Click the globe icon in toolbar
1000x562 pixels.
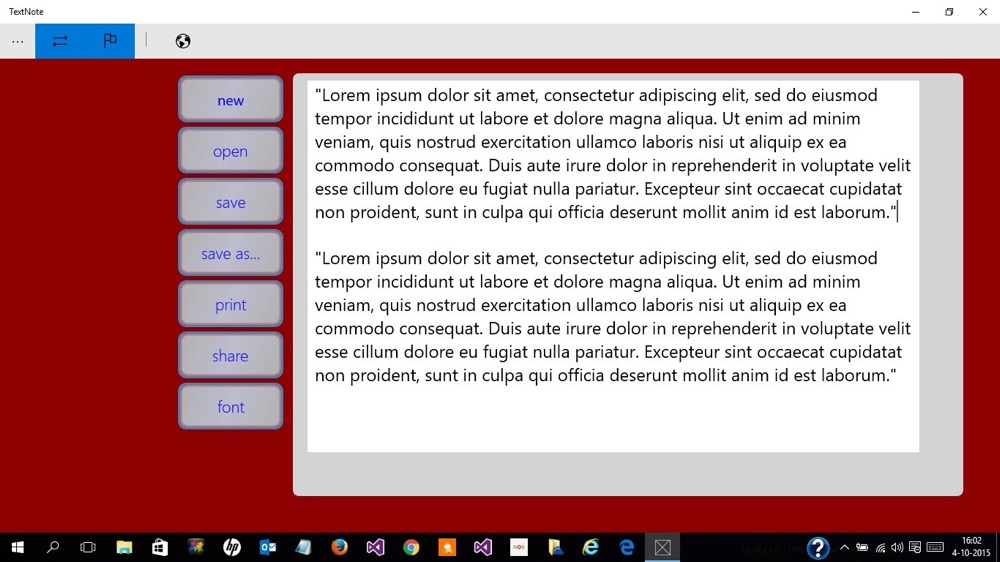pos(183,41)
